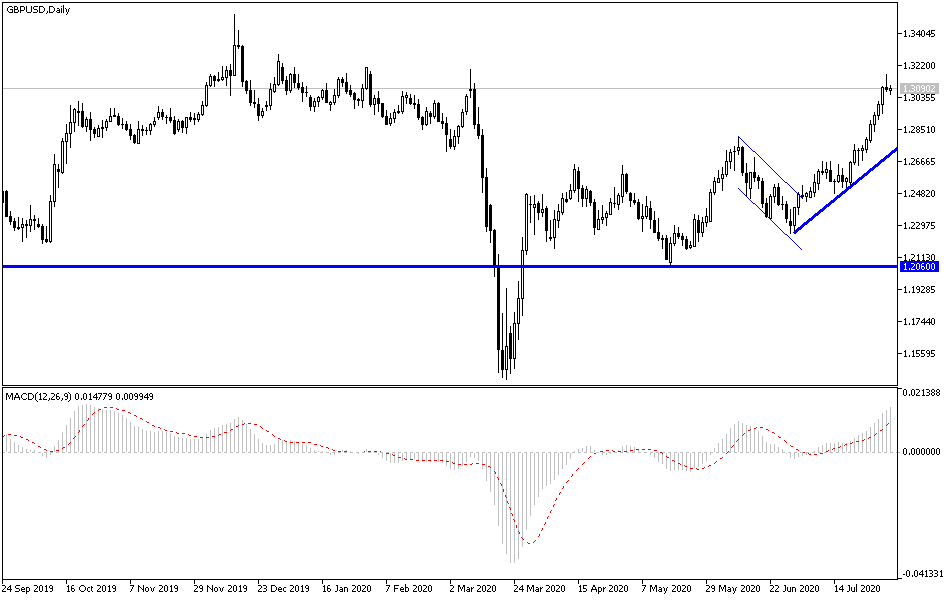Click the current price marker 1.30802

tap(921, 88)
